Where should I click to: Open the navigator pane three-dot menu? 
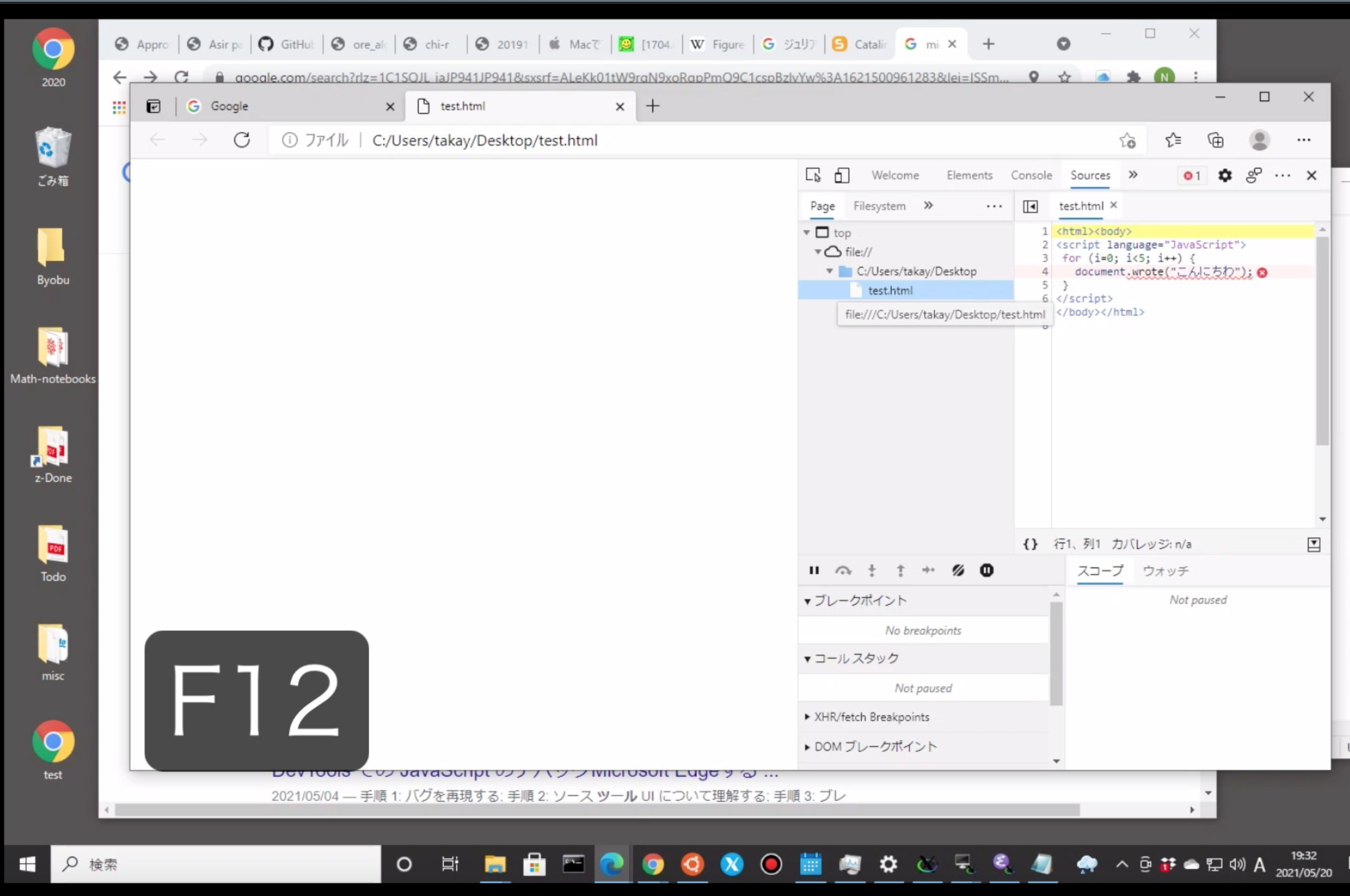(994, 206)
